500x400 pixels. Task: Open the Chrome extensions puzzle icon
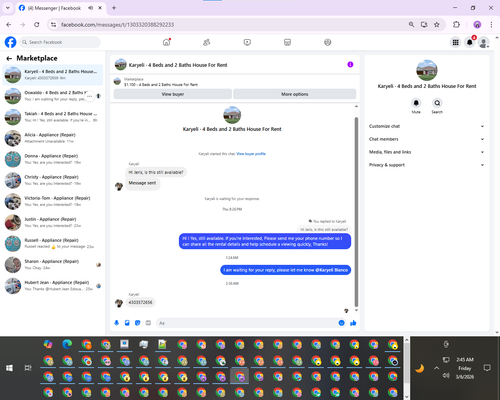(456, 25)
